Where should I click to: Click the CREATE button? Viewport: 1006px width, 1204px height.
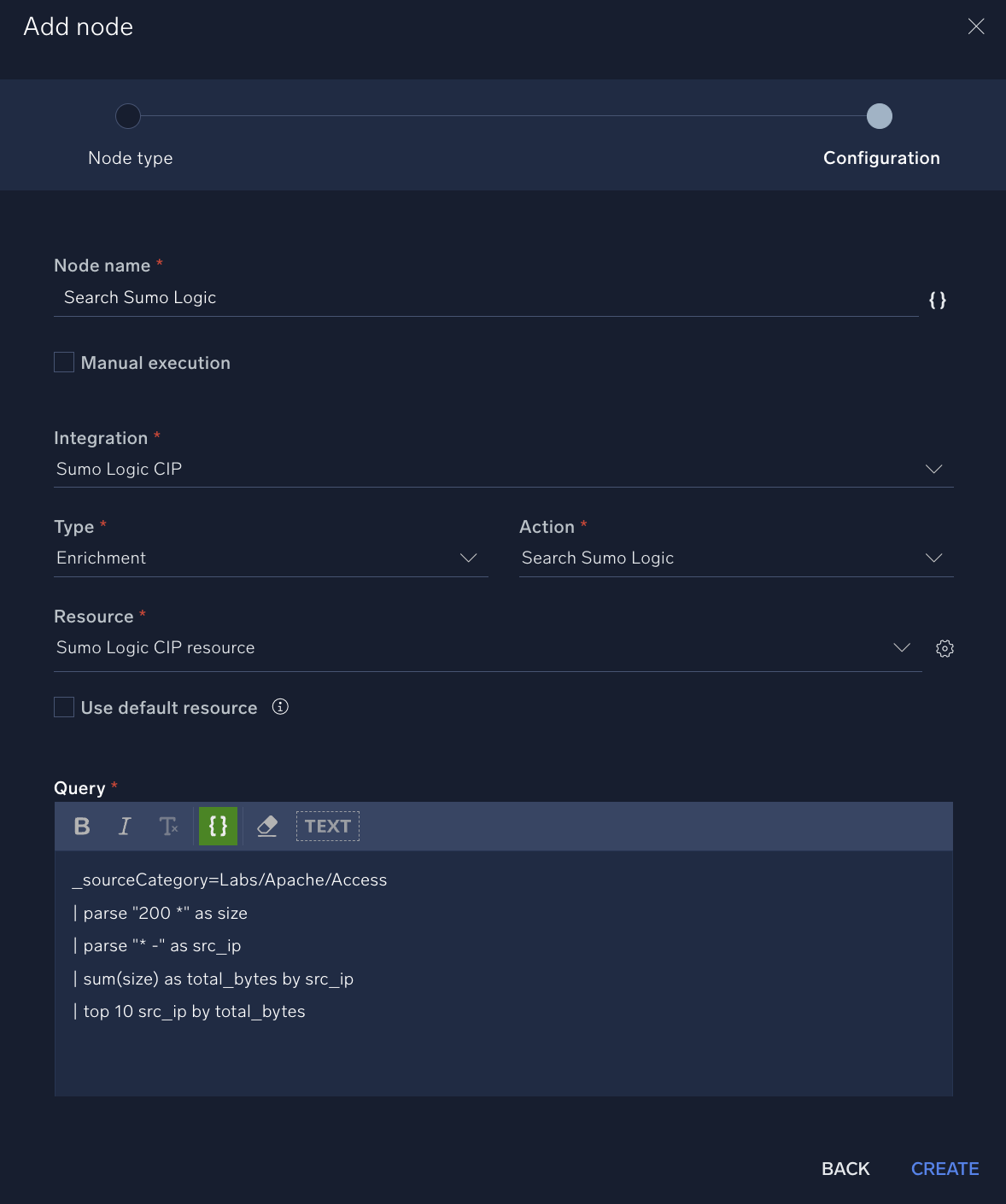click(945, 1169)
